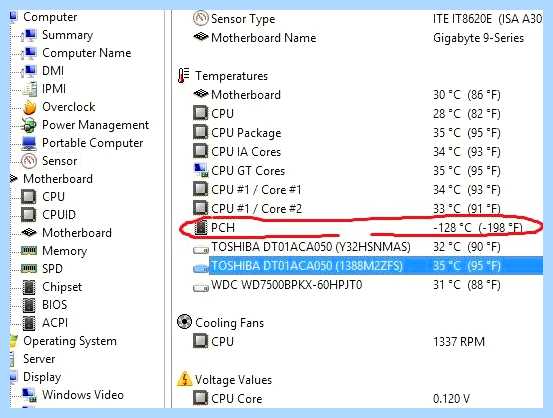Image resolution: width=553 pixels, height=418 pixels.
Task: Select the CPU Core row under Voltage Values
Action: click(x=331, y=399)
